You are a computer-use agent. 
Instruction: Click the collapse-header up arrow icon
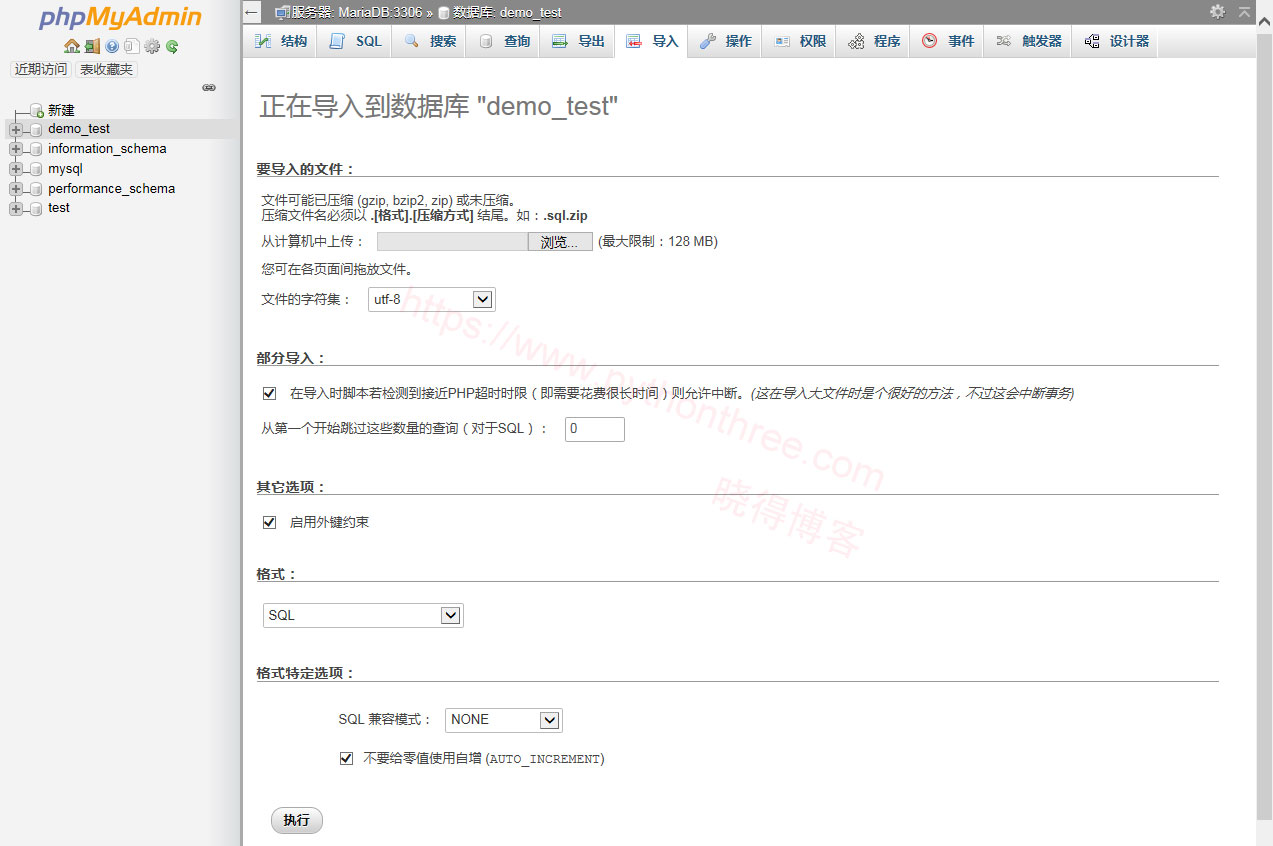pyautogui.click(x=1244, y=12)
